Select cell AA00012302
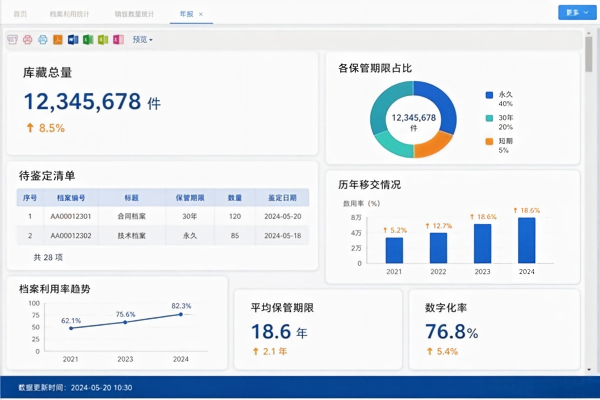600x400 pixels. pos(71,236)
